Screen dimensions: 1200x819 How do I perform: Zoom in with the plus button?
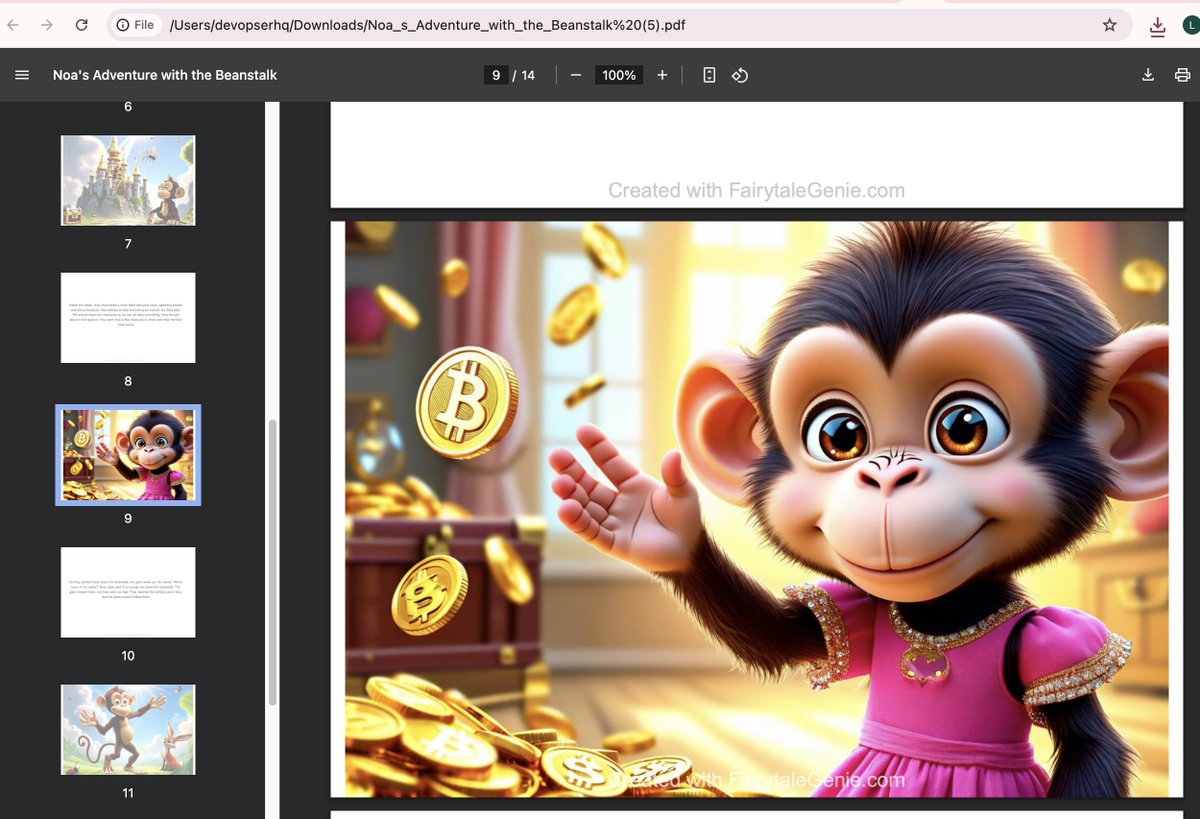662,75
